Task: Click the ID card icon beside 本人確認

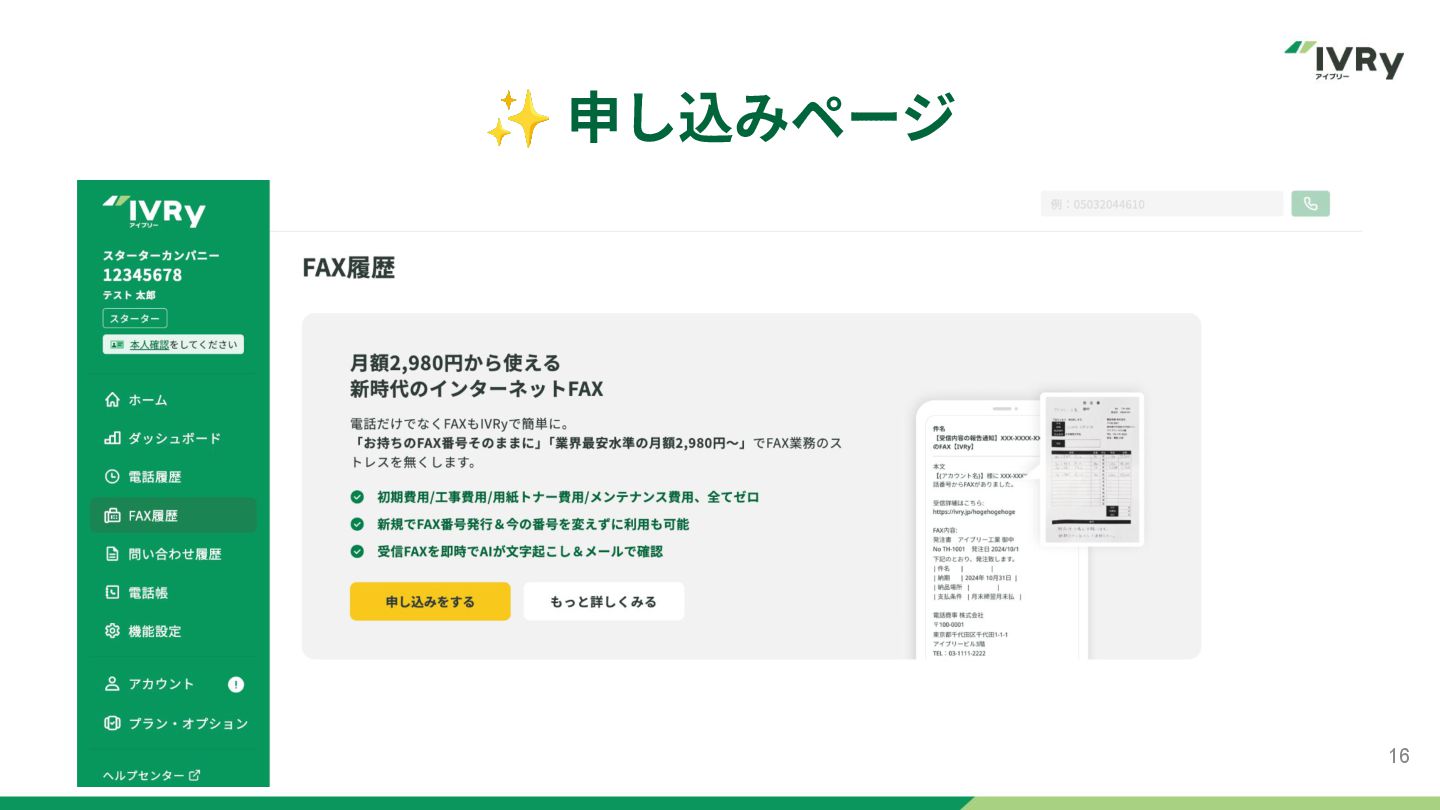Action: (117, 344)
